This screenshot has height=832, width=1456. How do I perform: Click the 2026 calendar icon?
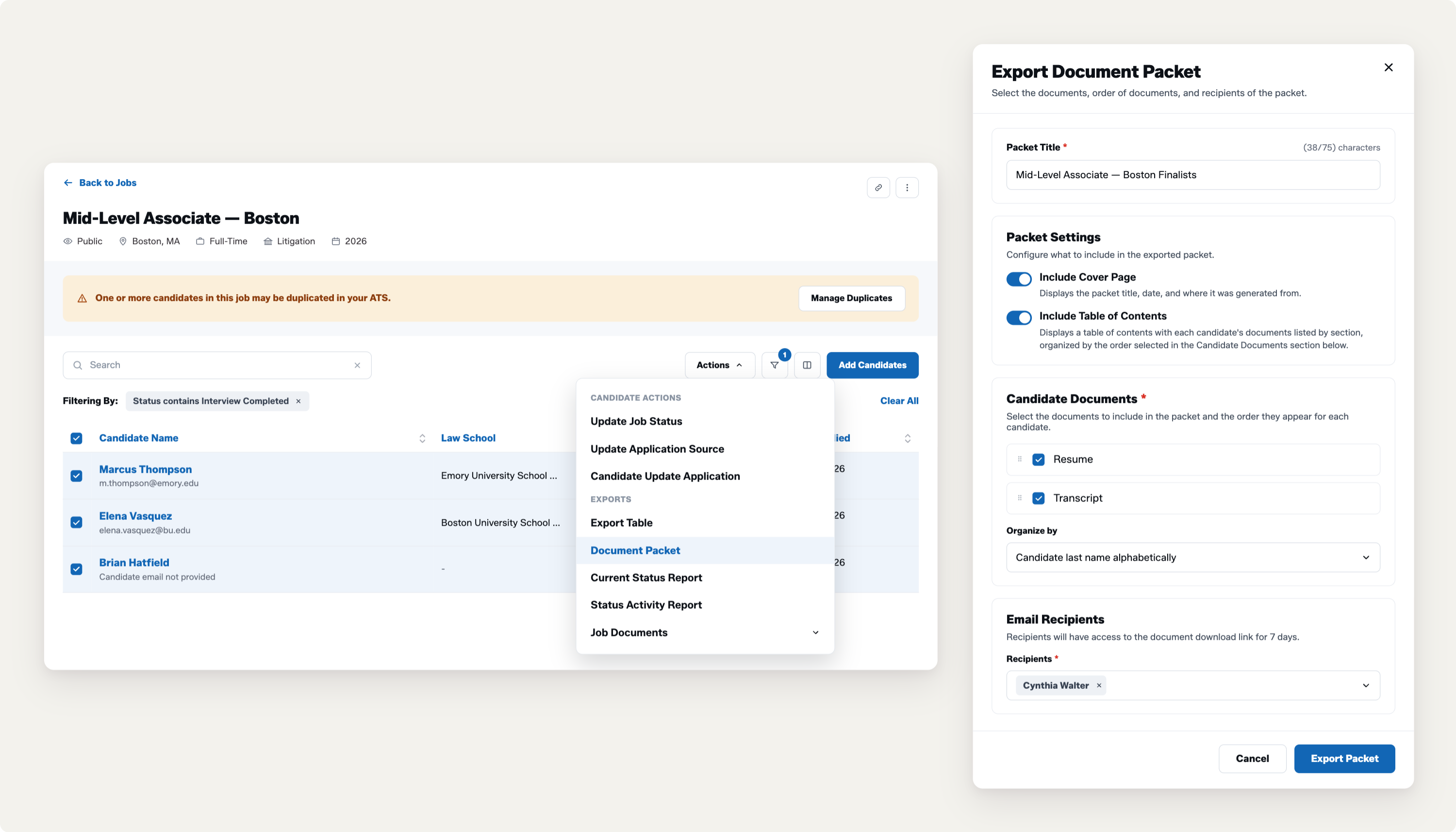(336, 241)
